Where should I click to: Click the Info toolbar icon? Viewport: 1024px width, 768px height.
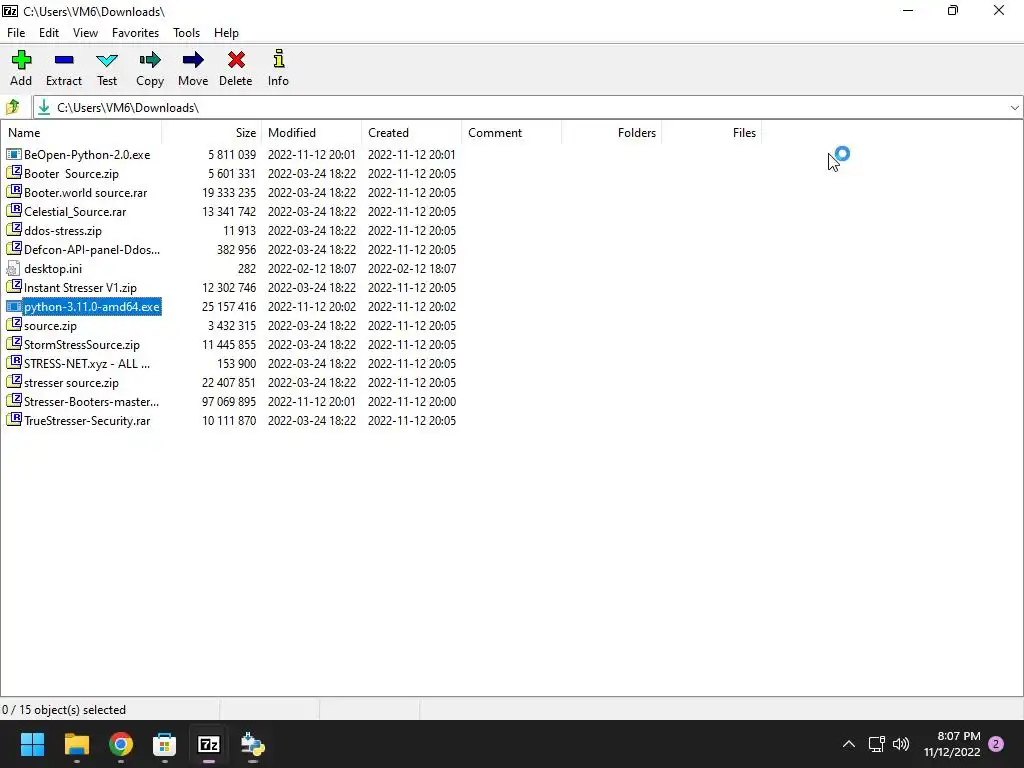coord(279,59)
